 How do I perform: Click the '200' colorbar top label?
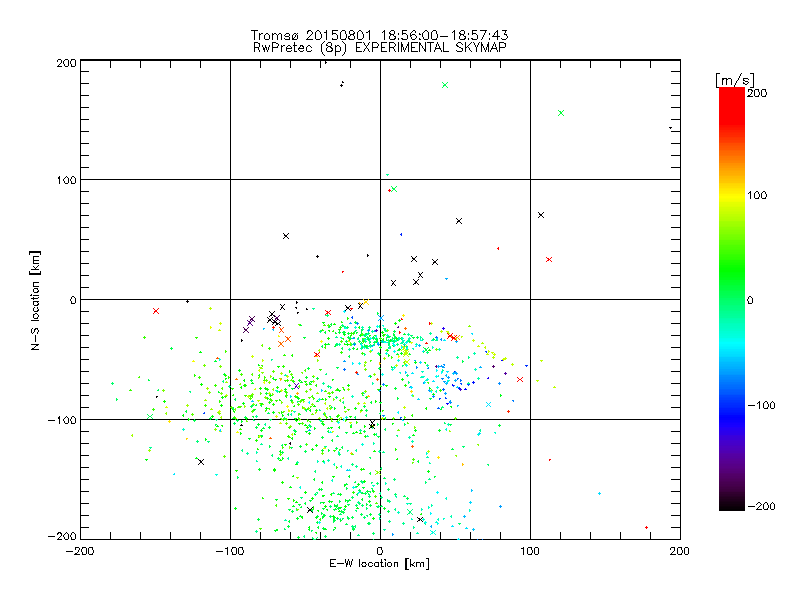click(x=757, y=93)
